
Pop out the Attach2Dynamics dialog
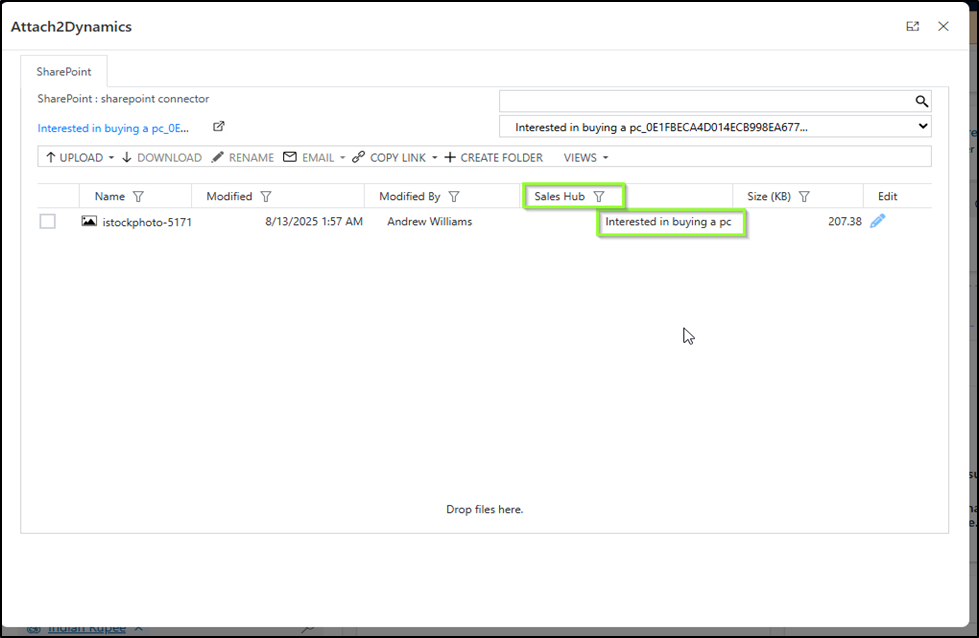pyautogui.click(x=912, y=27)
